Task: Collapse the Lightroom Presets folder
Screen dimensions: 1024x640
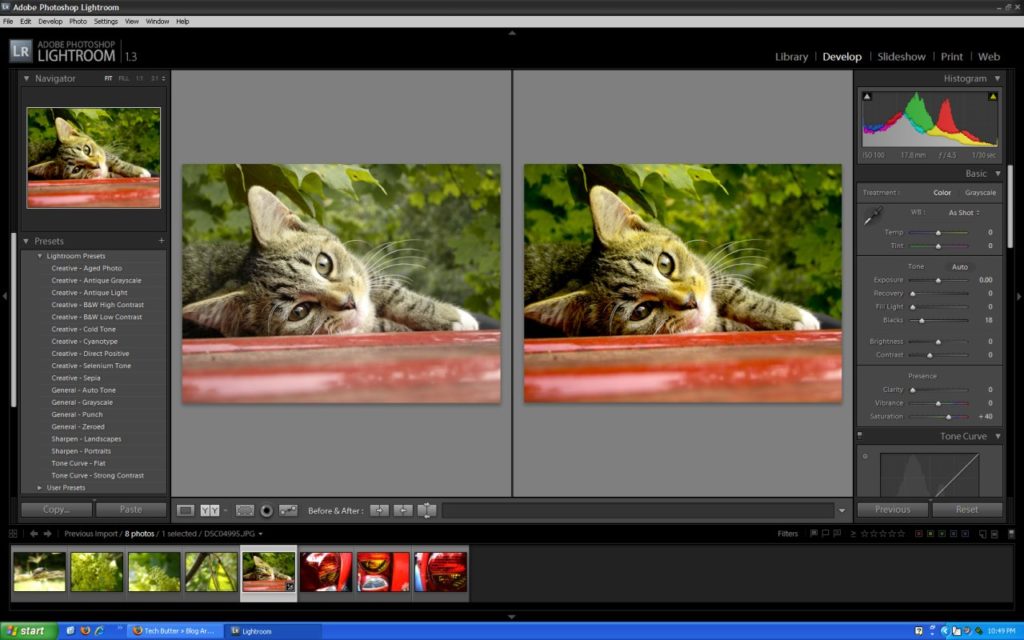Action: pos(40,256)
